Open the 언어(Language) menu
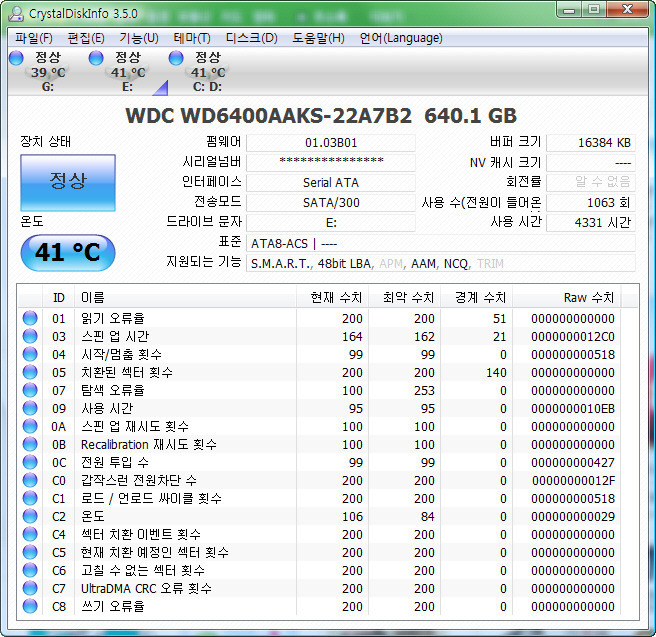656x637 pixels. click(x=401, y=38)
